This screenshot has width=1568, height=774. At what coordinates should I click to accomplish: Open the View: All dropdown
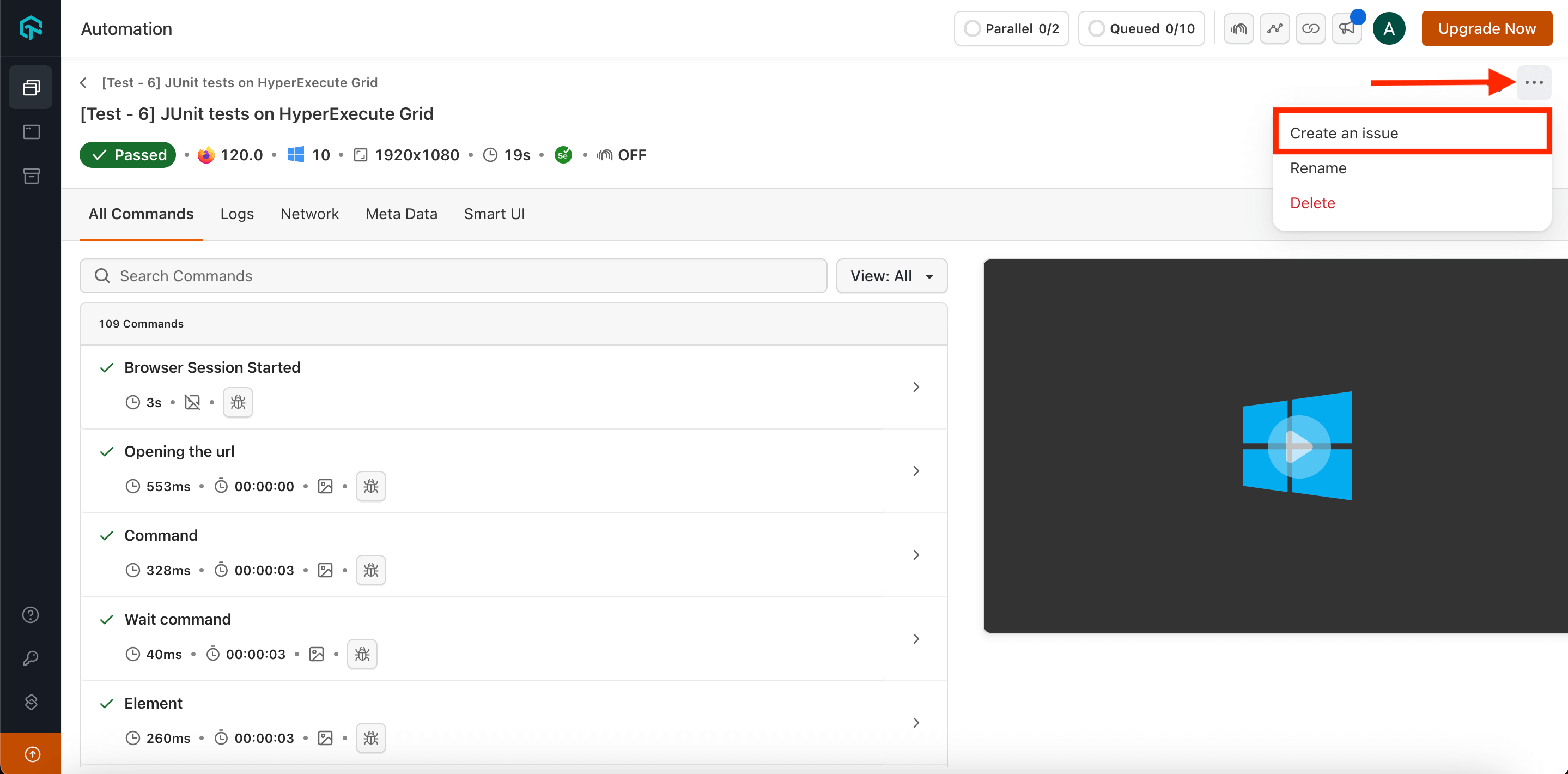pos(891,276)
